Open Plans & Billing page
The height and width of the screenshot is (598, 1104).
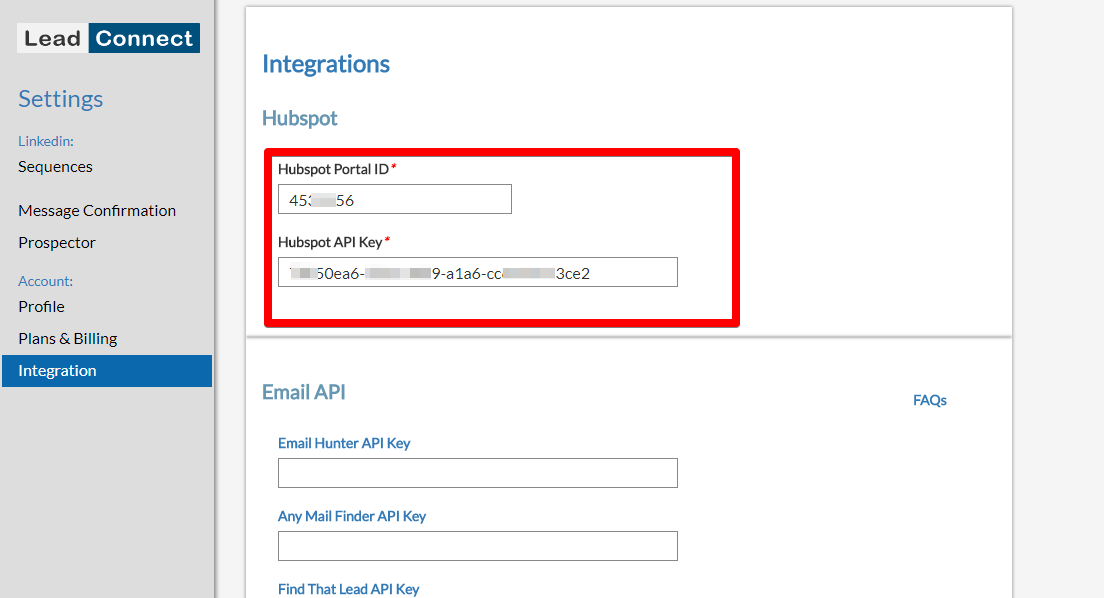[x=68, y=339]
